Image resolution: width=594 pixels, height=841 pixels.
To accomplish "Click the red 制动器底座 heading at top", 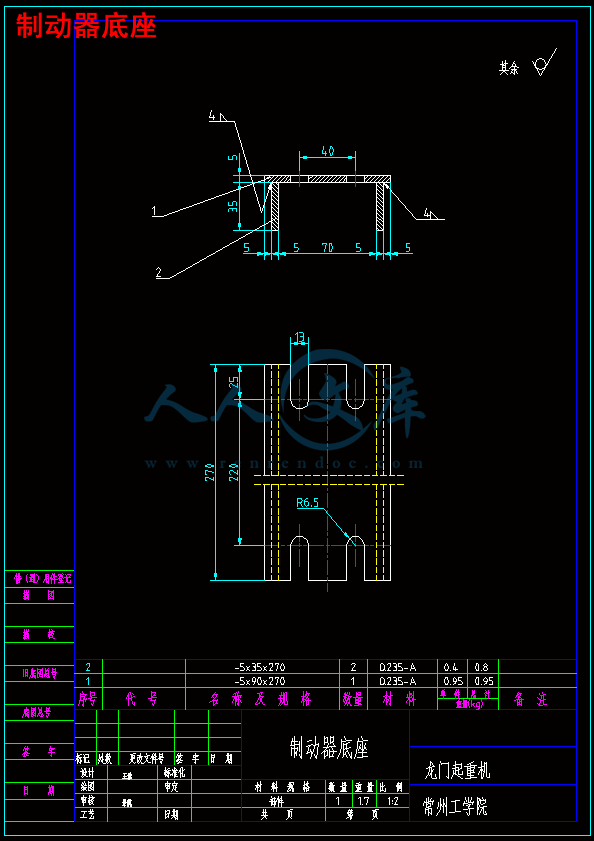I will tap(86, 26).
